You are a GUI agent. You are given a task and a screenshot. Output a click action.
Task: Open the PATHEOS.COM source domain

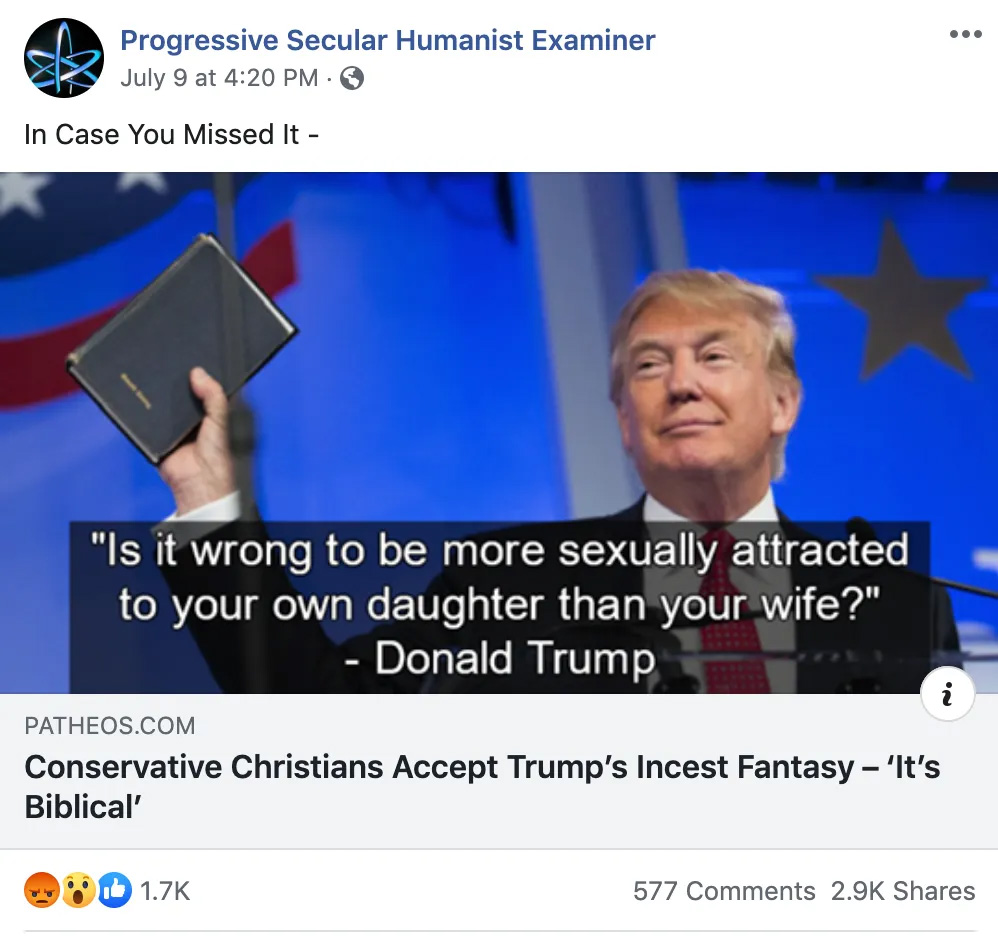coord(109,726)
